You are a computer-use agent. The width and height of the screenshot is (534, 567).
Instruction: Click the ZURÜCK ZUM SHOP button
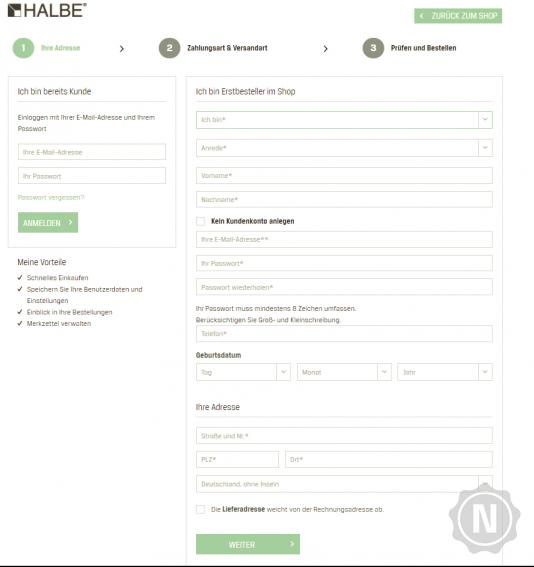(458, 16)
